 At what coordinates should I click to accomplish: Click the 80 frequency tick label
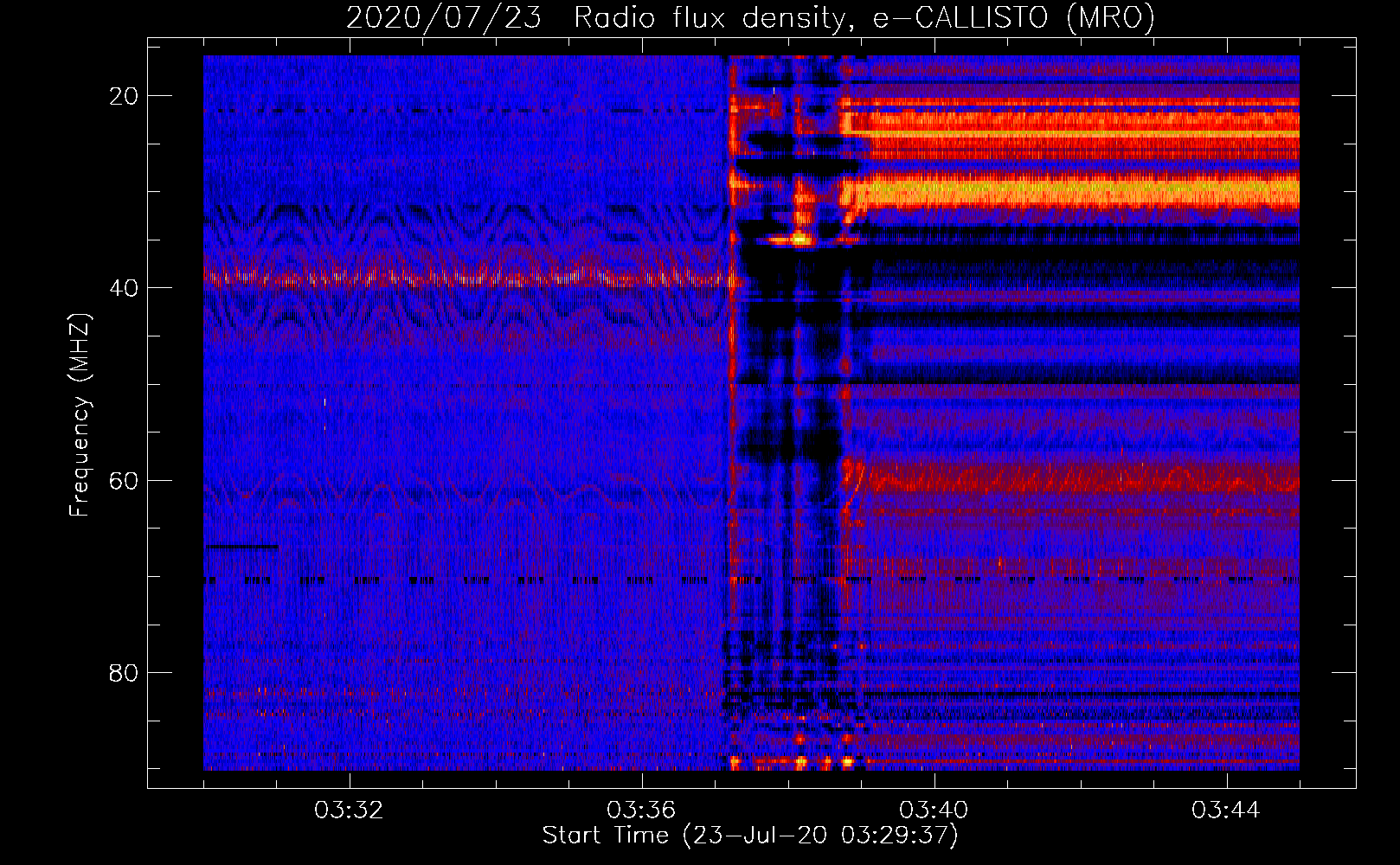click(x=124, y=673)
